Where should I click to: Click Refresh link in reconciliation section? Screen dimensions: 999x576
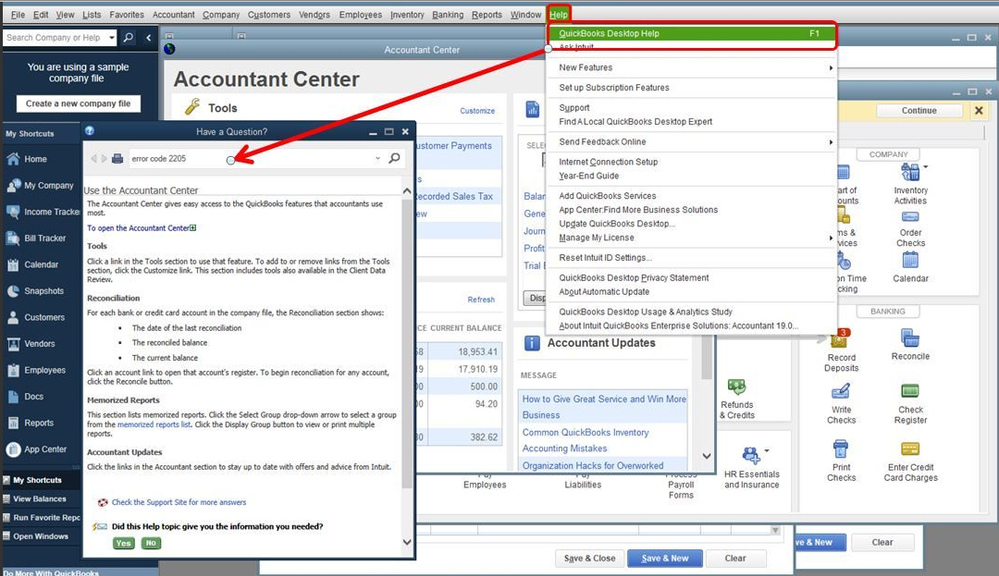pyautogui.click(x=481, y=299)
